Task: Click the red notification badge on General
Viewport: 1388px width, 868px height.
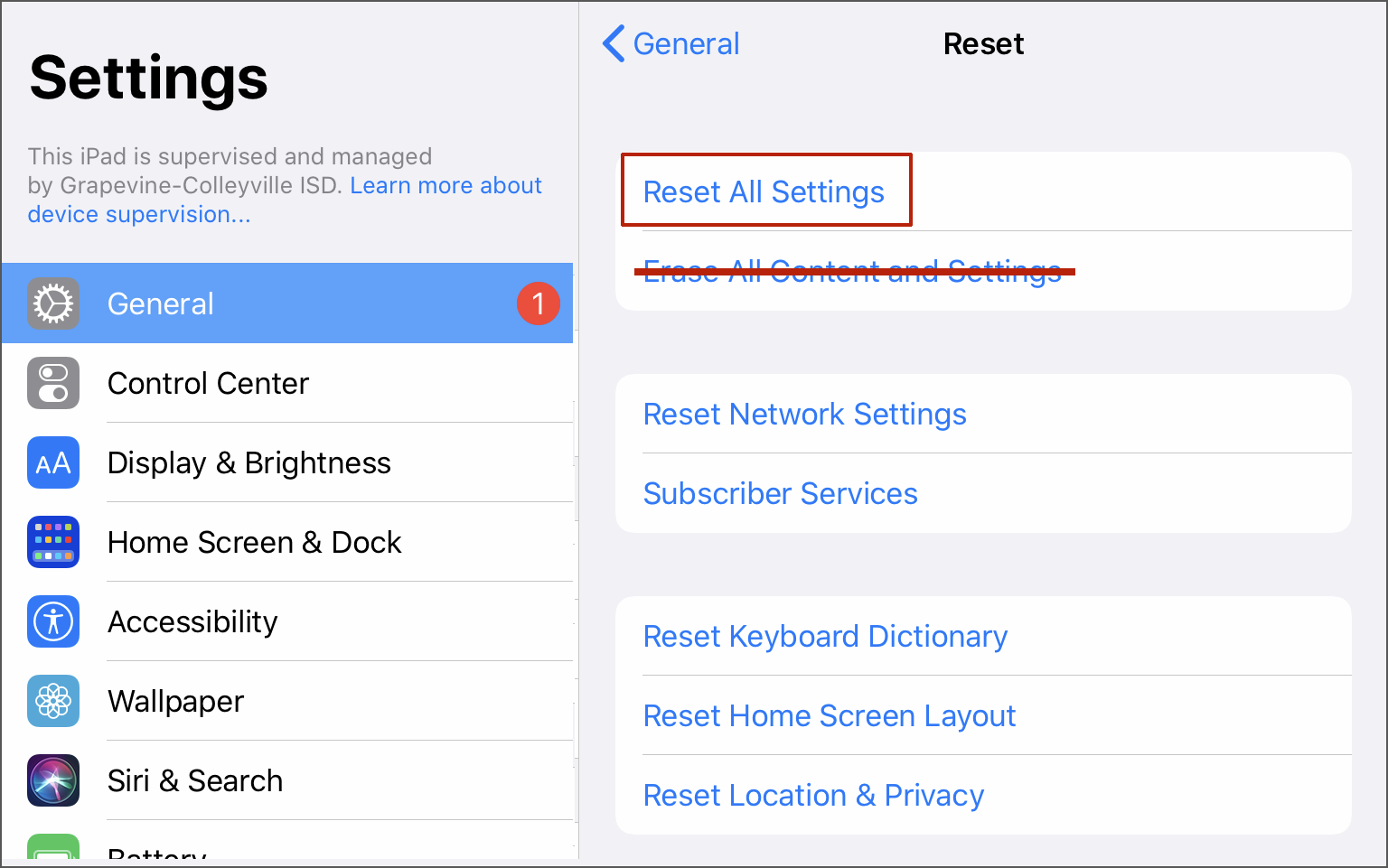Action: point(538,303)
